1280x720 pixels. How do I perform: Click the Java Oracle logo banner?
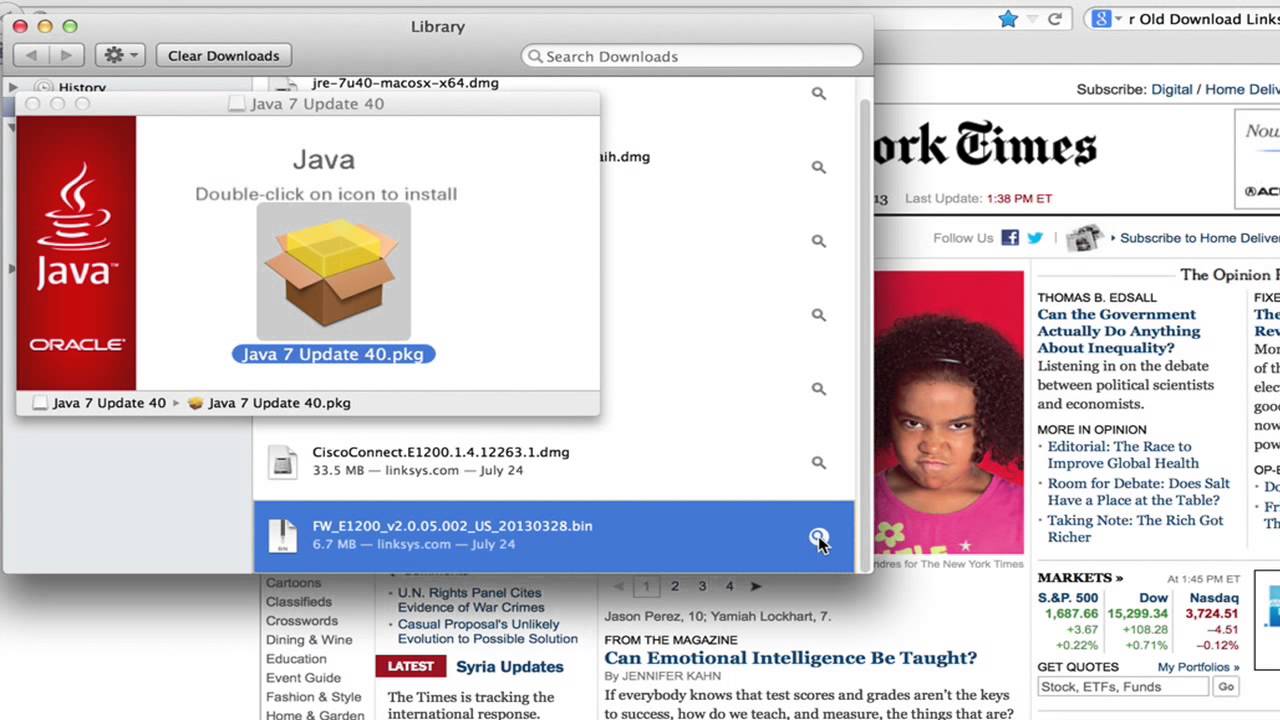coord(76,253)
